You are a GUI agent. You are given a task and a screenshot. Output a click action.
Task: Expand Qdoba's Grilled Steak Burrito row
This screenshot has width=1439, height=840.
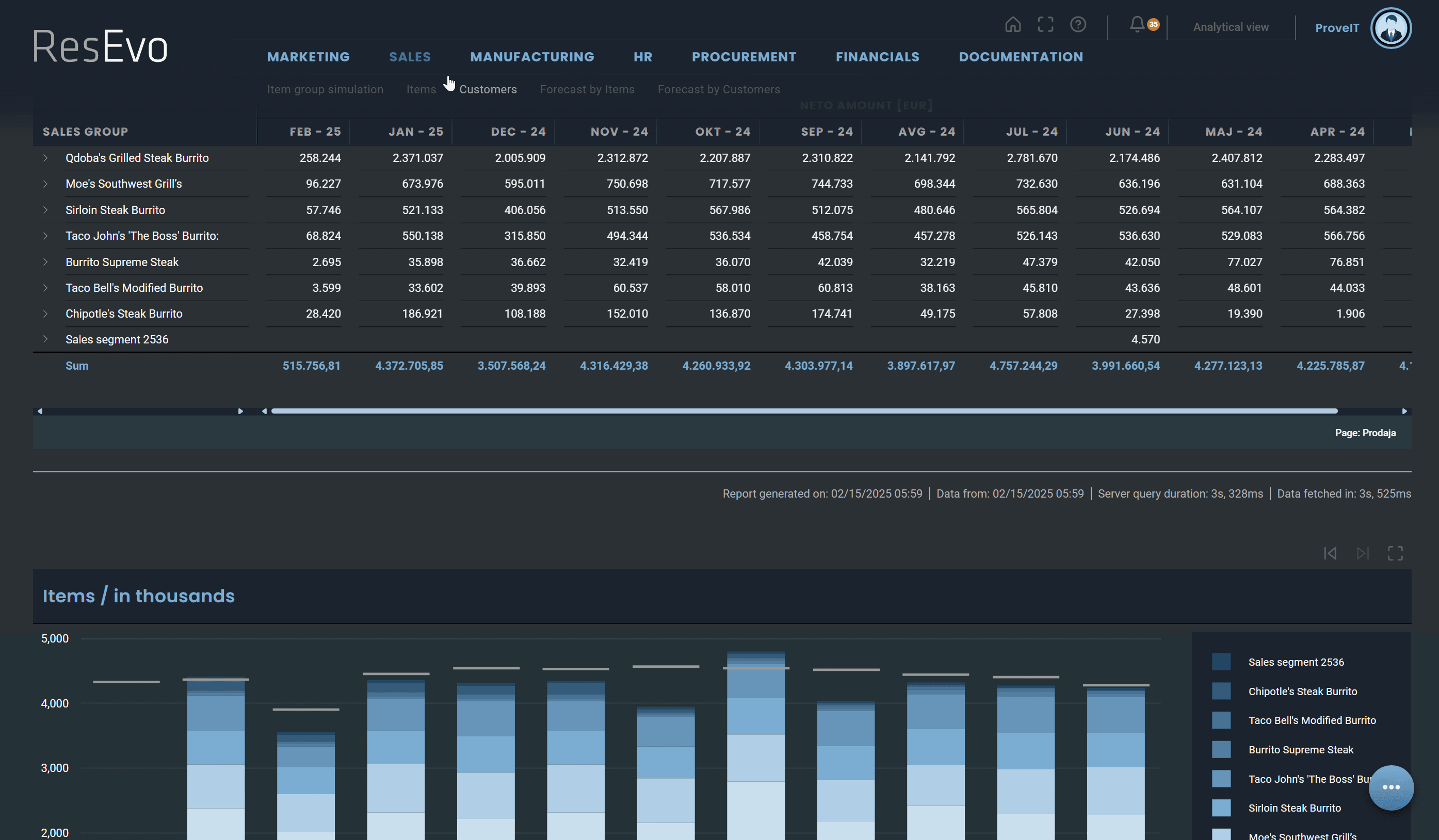46,158
